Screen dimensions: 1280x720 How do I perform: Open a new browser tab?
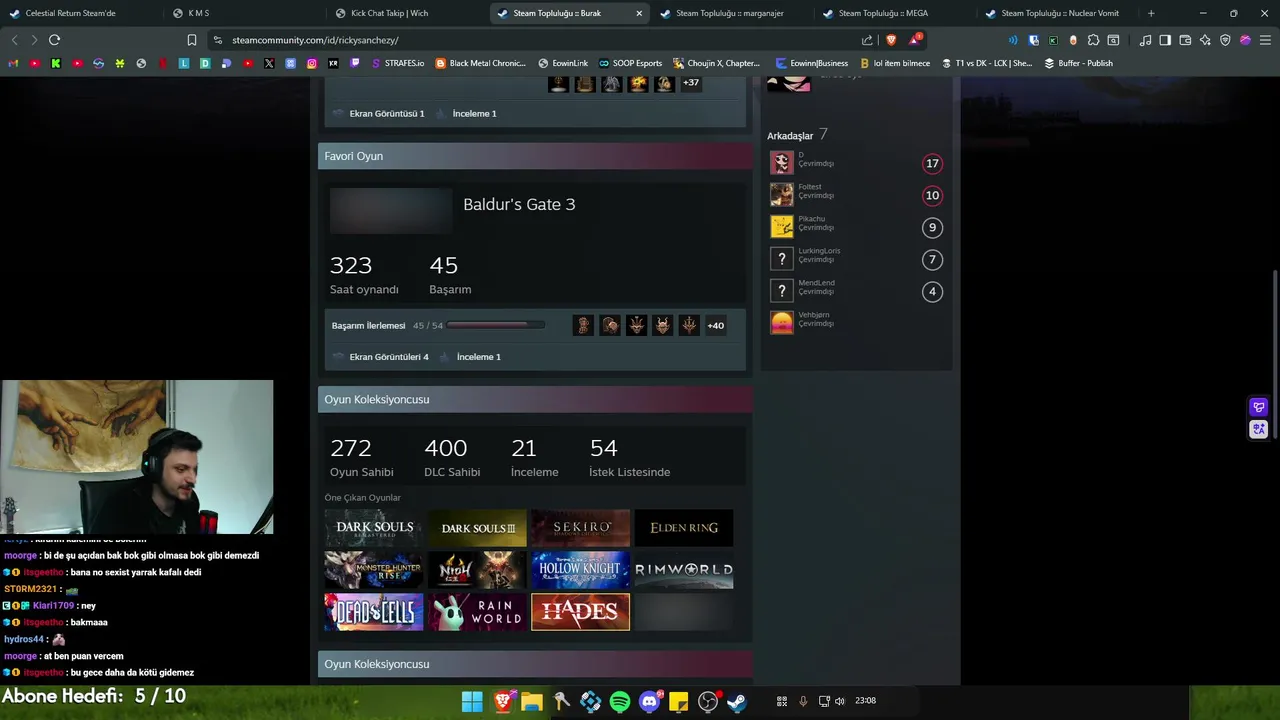click(1151, 13)
